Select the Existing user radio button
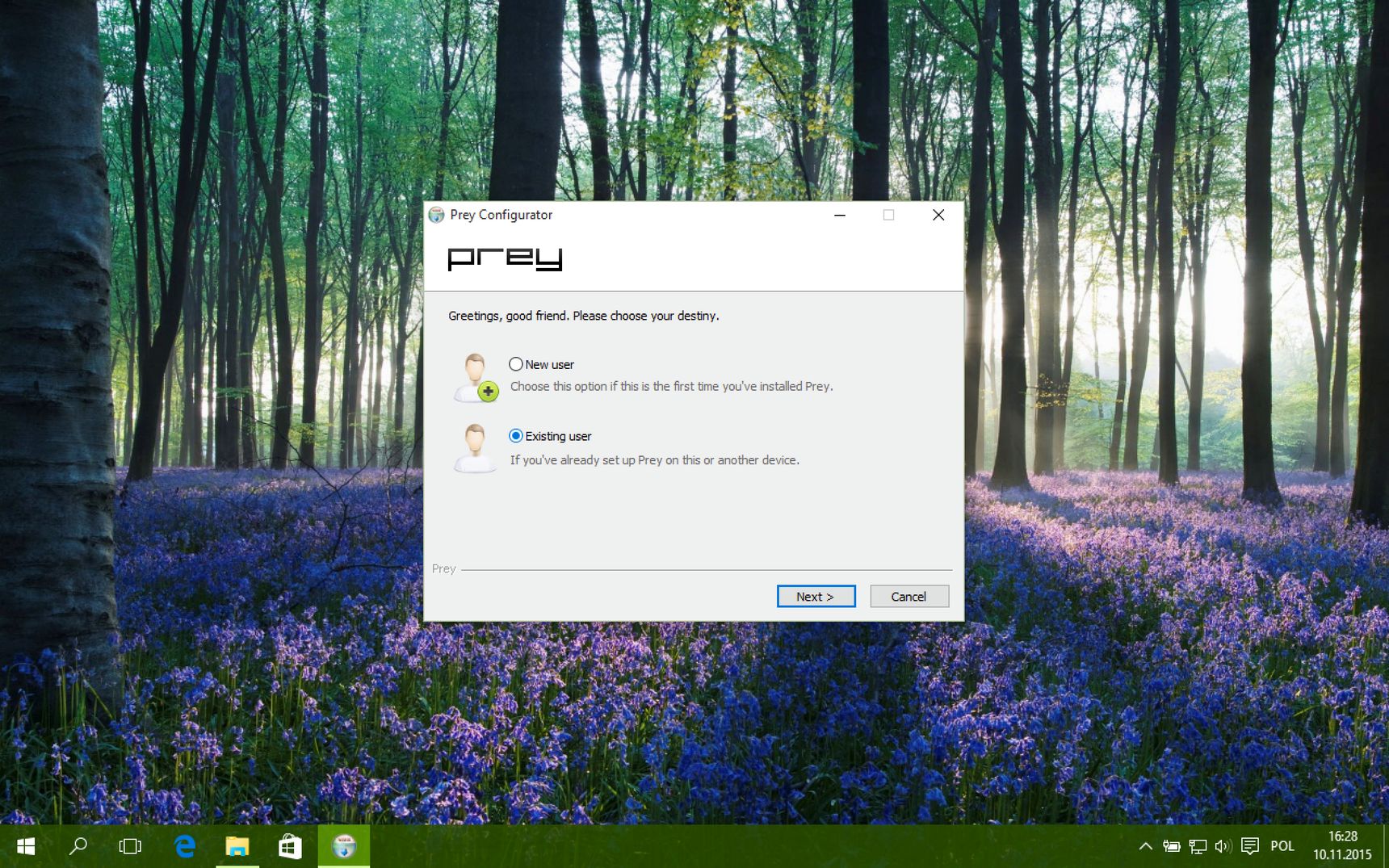This screenshot has width=1389, height=868. (516, 436)
